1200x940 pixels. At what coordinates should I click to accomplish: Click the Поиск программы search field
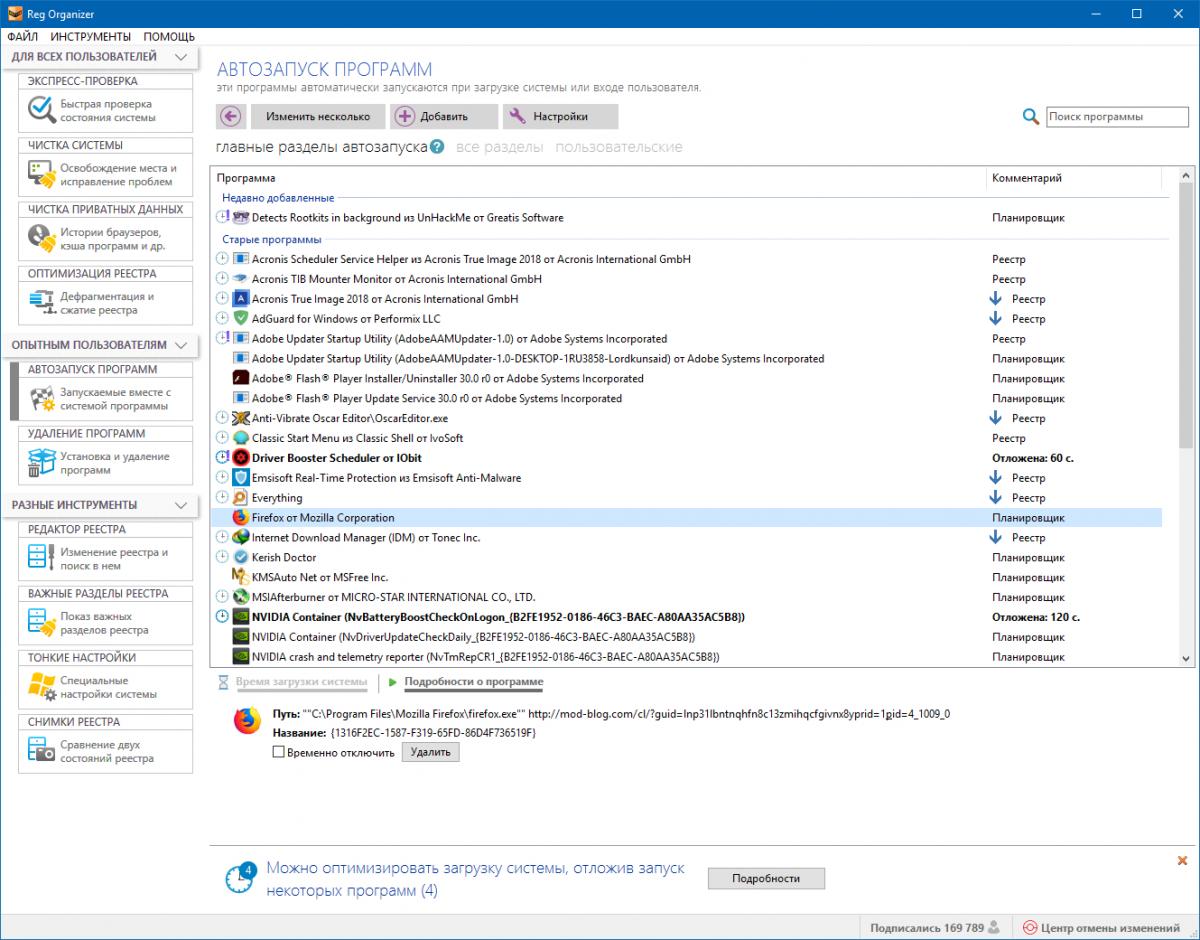(1116, 117)
